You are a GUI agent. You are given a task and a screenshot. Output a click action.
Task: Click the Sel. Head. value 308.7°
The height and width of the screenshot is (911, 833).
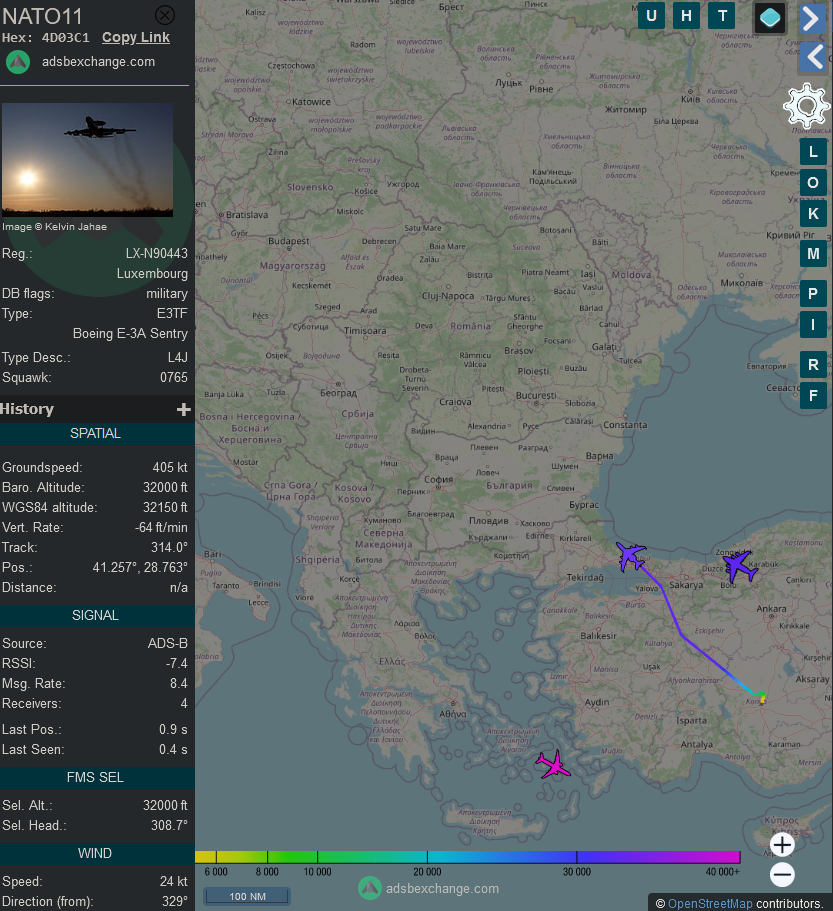pos(170,826)
